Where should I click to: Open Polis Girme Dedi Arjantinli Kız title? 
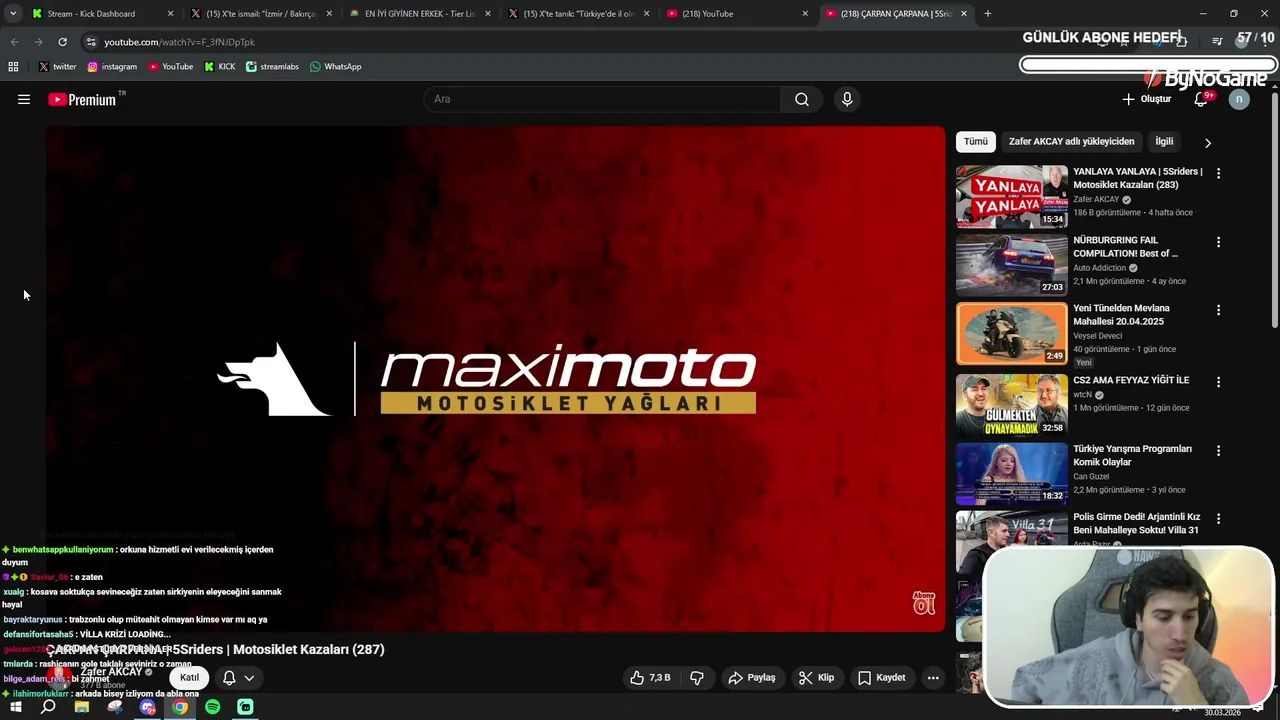(x=1136, y=523)
